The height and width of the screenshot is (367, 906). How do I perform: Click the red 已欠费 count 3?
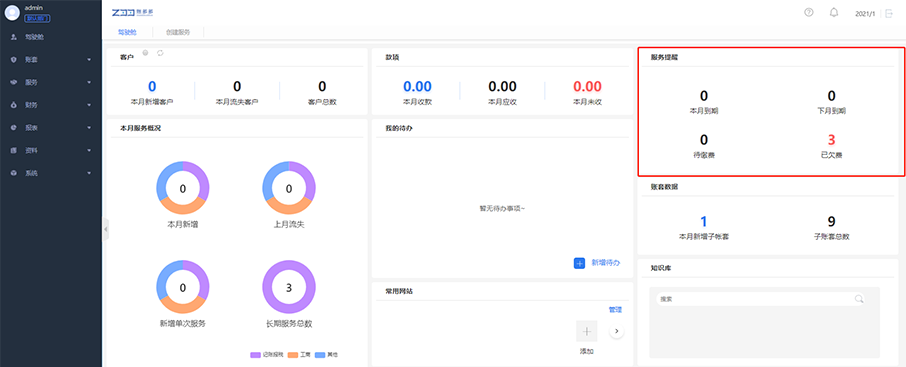[x=831, y=140]
